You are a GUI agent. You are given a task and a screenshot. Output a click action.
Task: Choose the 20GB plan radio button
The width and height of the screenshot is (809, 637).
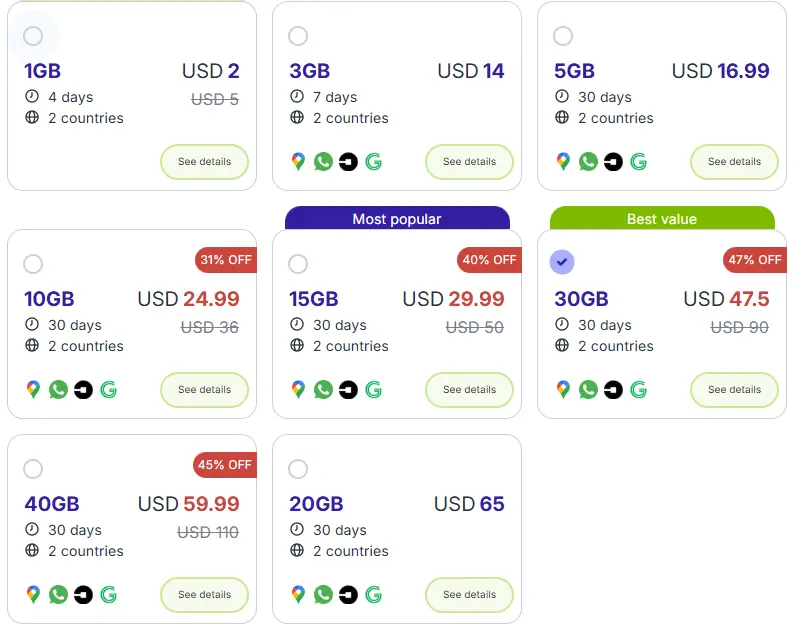[x=298, y=469]
